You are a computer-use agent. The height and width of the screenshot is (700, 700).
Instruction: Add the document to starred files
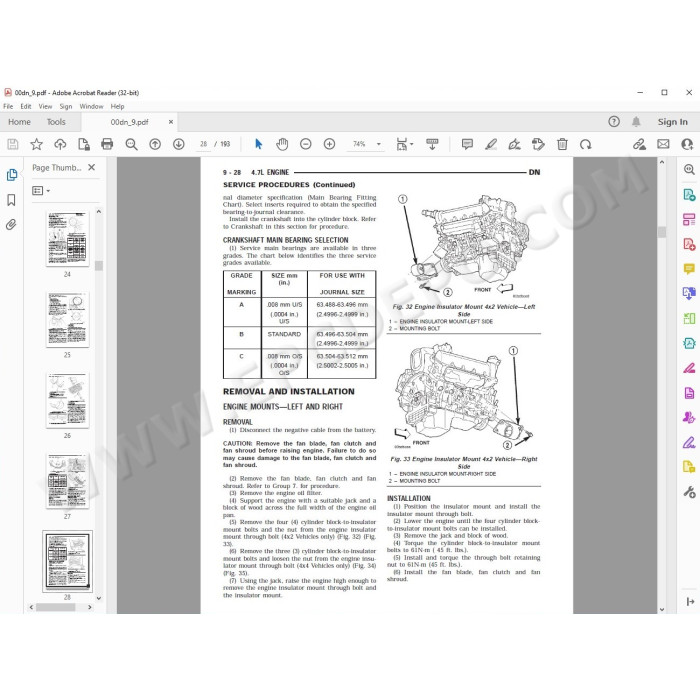37,144
